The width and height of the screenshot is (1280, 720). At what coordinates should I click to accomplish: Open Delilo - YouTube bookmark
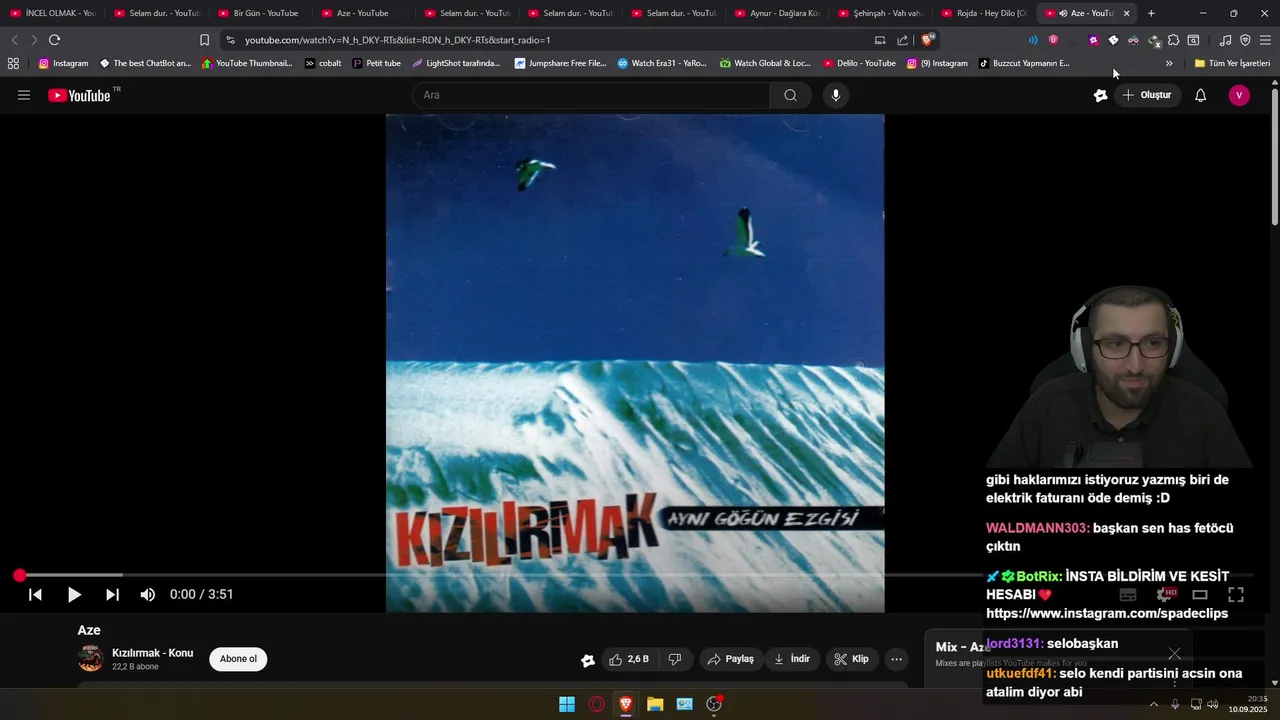859,63
